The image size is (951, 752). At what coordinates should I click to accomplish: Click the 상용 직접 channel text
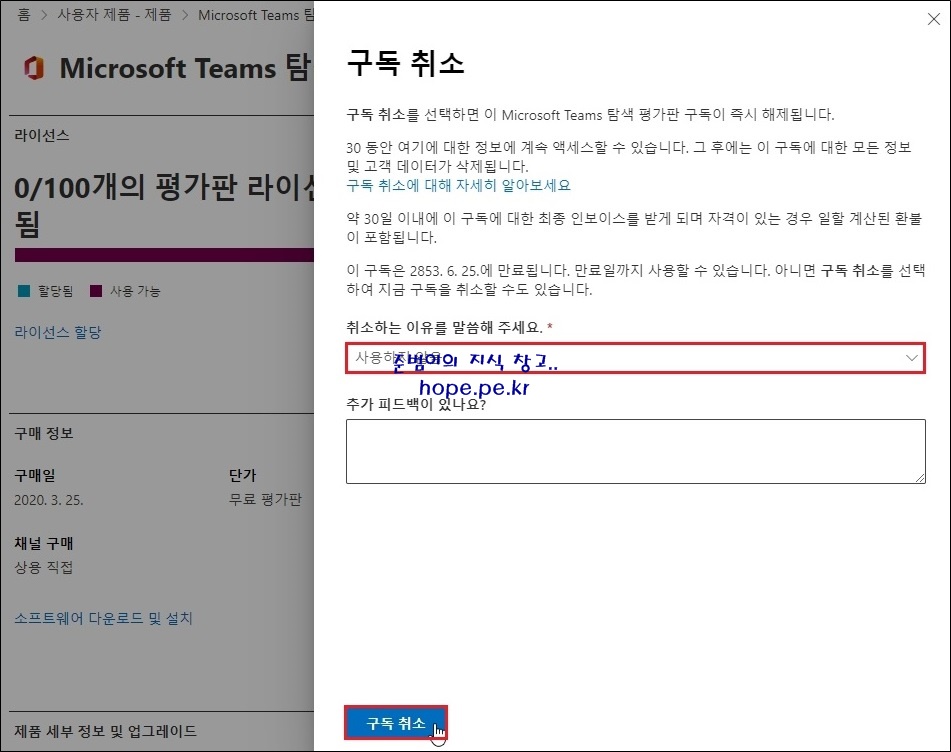click(x=44, y=567)
